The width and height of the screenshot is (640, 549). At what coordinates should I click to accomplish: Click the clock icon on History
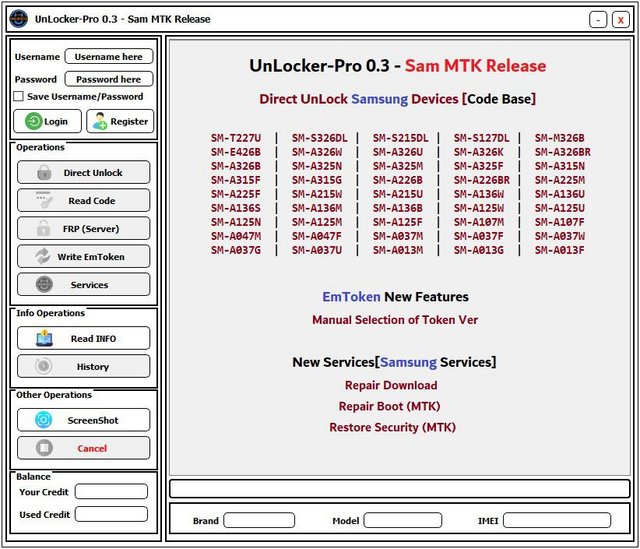tap(43, 366)
